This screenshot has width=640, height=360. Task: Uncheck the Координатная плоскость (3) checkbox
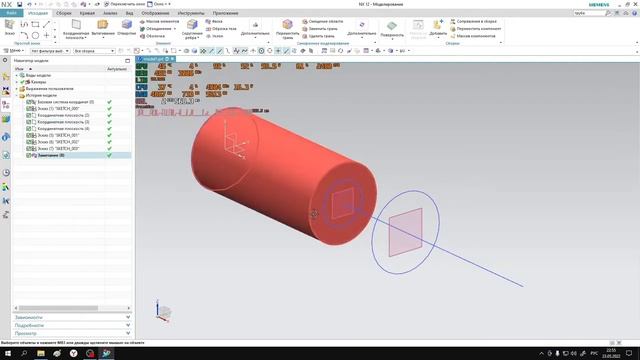tap(29, 122)
